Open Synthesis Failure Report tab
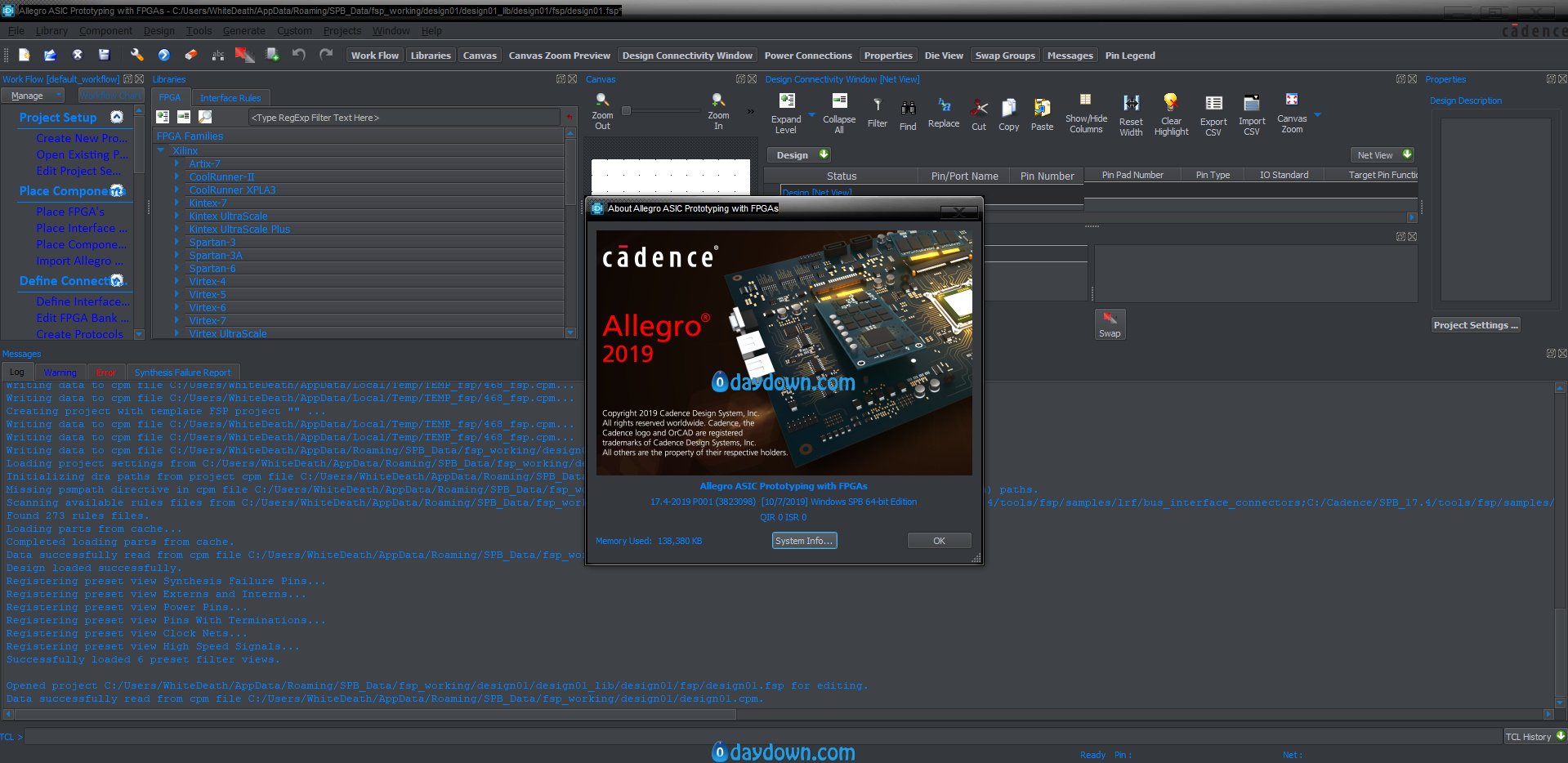This screenshot has width=1568, height=763. coord(182,372)
